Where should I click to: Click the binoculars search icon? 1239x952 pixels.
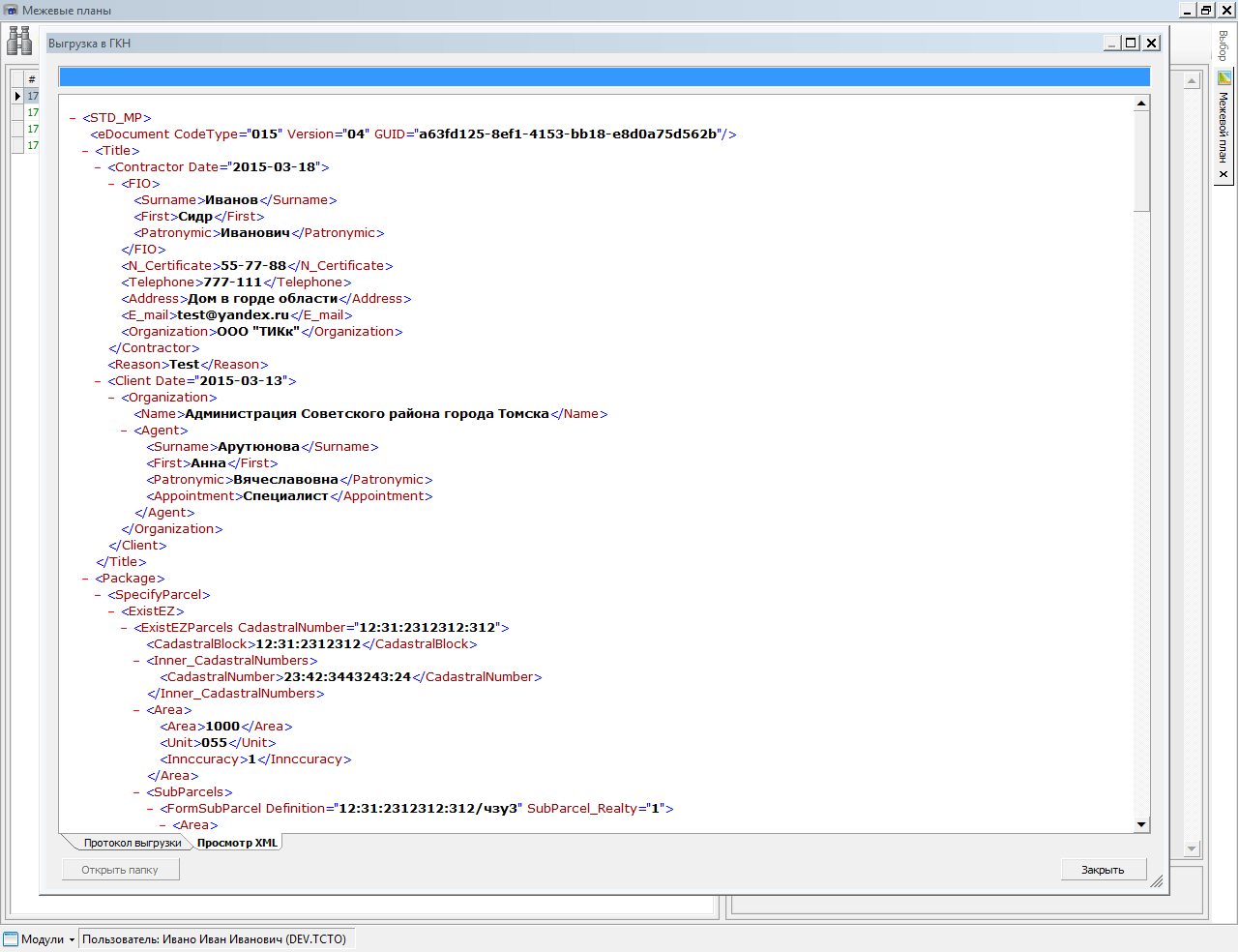click(x=19, y=41)
